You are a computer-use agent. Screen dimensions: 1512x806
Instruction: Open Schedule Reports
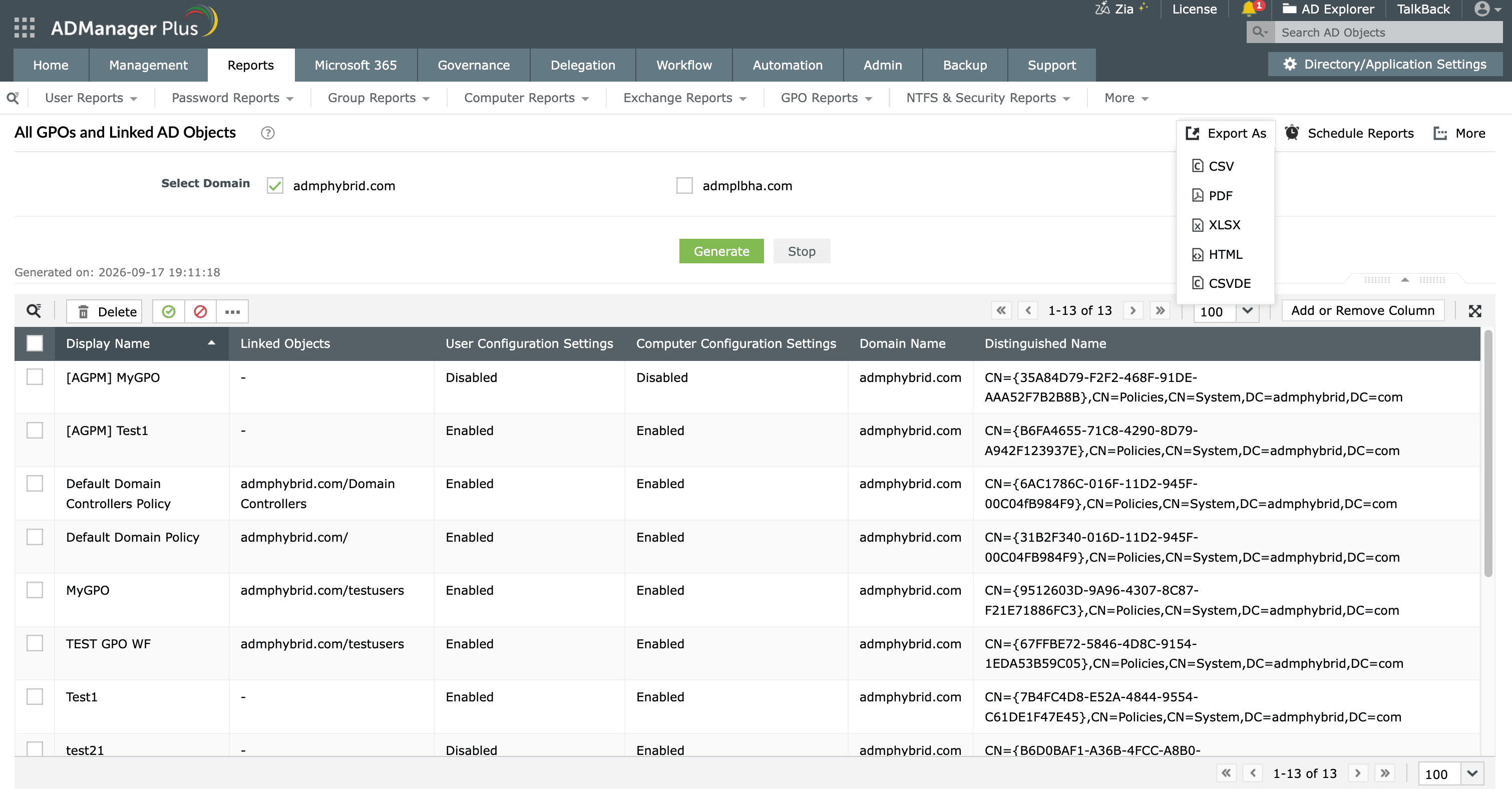1349,133
